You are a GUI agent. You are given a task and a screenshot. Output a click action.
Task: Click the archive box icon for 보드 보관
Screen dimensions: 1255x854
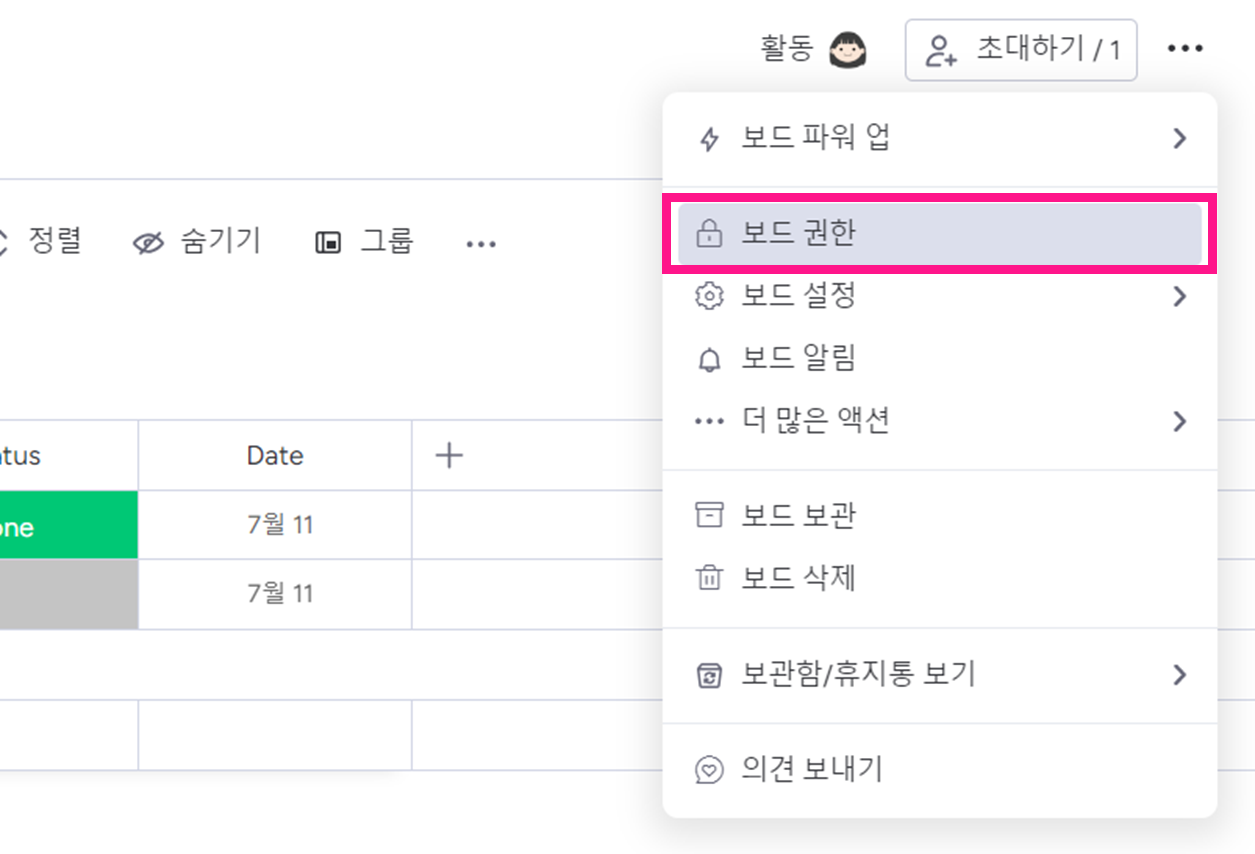709,516
